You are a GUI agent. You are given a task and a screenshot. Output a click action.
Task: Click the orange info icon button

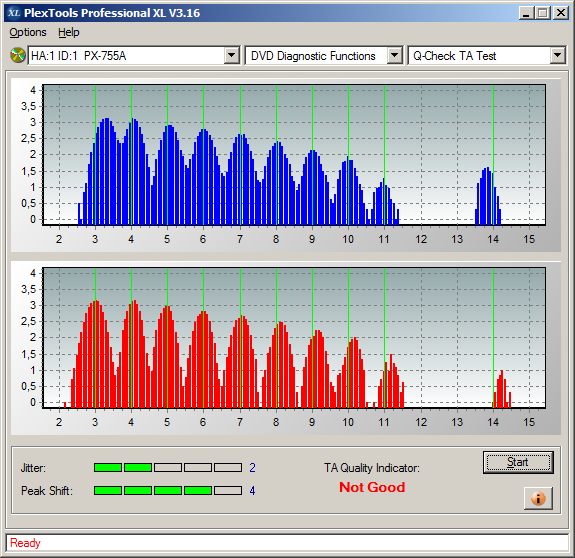pos(538,498)
